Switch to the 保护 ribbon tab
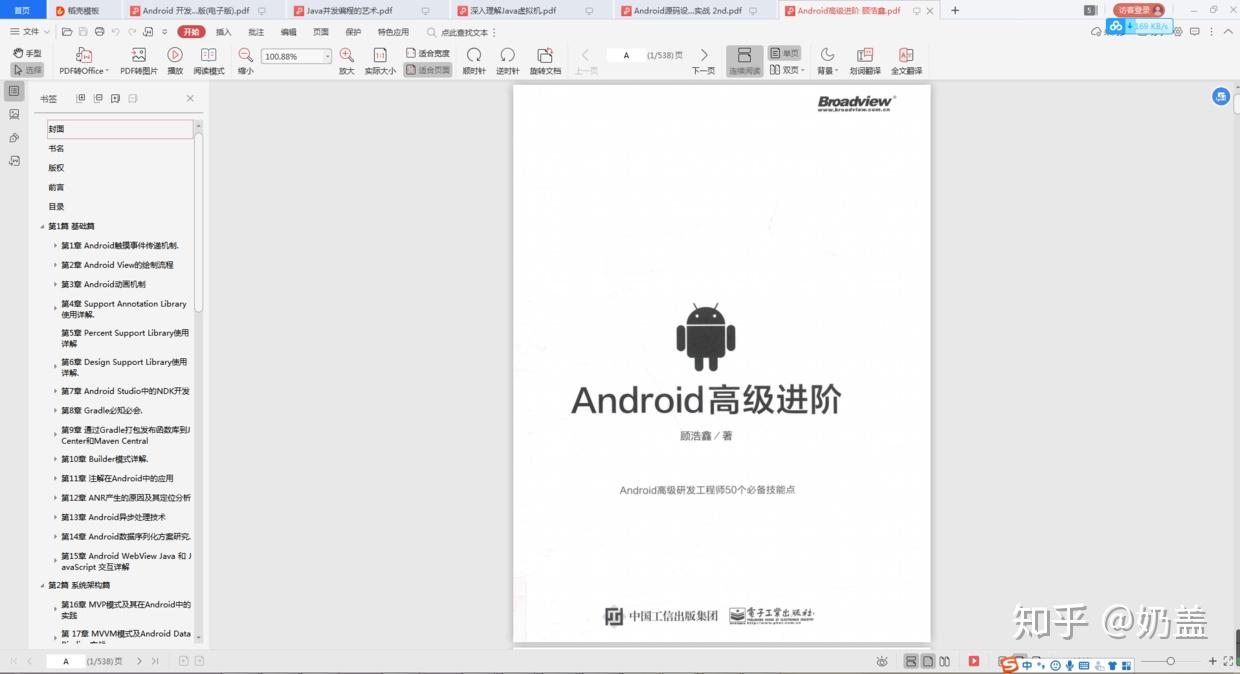 click(353, 32)
